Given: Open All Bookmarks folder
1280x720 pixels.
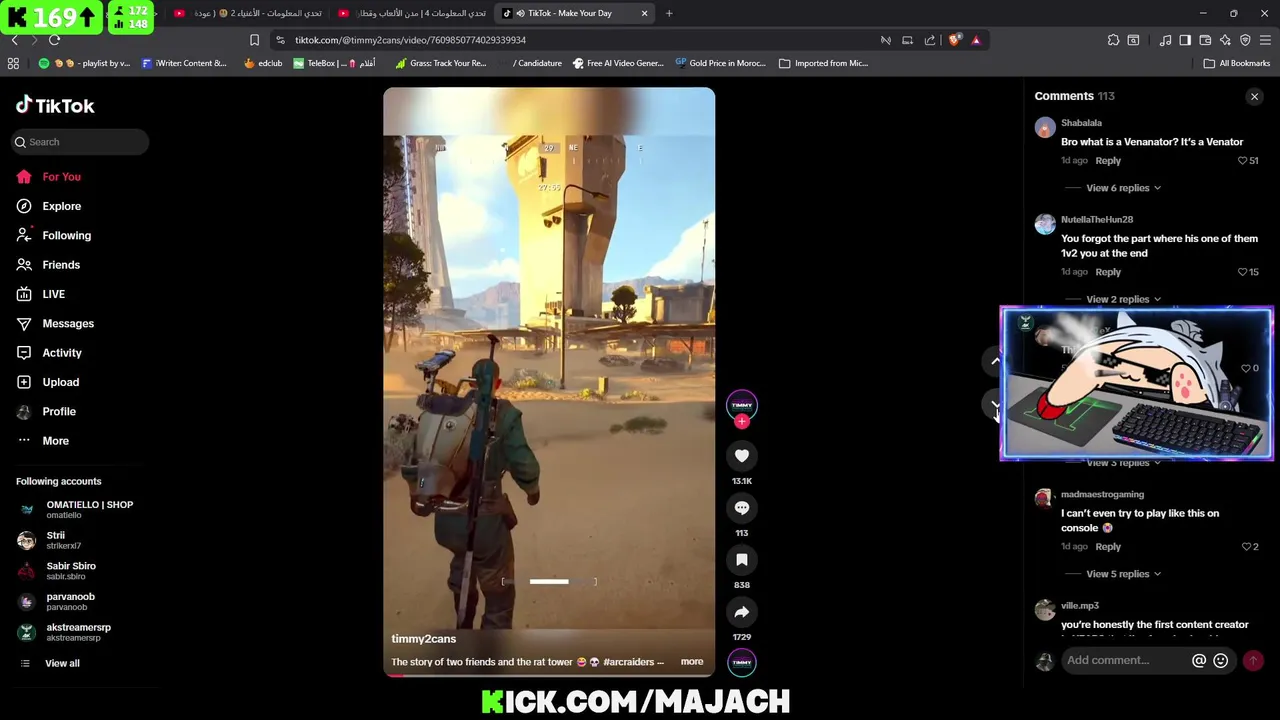Looking at the screenshot, I should (x=1237, y=63).
